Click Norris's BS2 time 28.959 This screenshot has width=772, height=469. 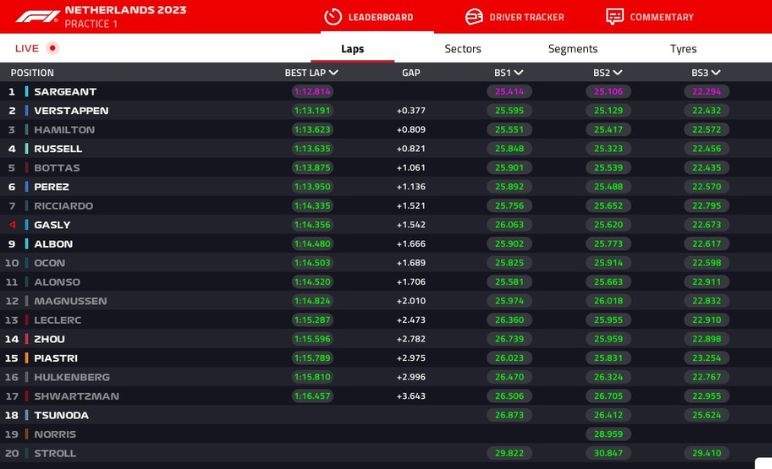(x=608, y=434)
